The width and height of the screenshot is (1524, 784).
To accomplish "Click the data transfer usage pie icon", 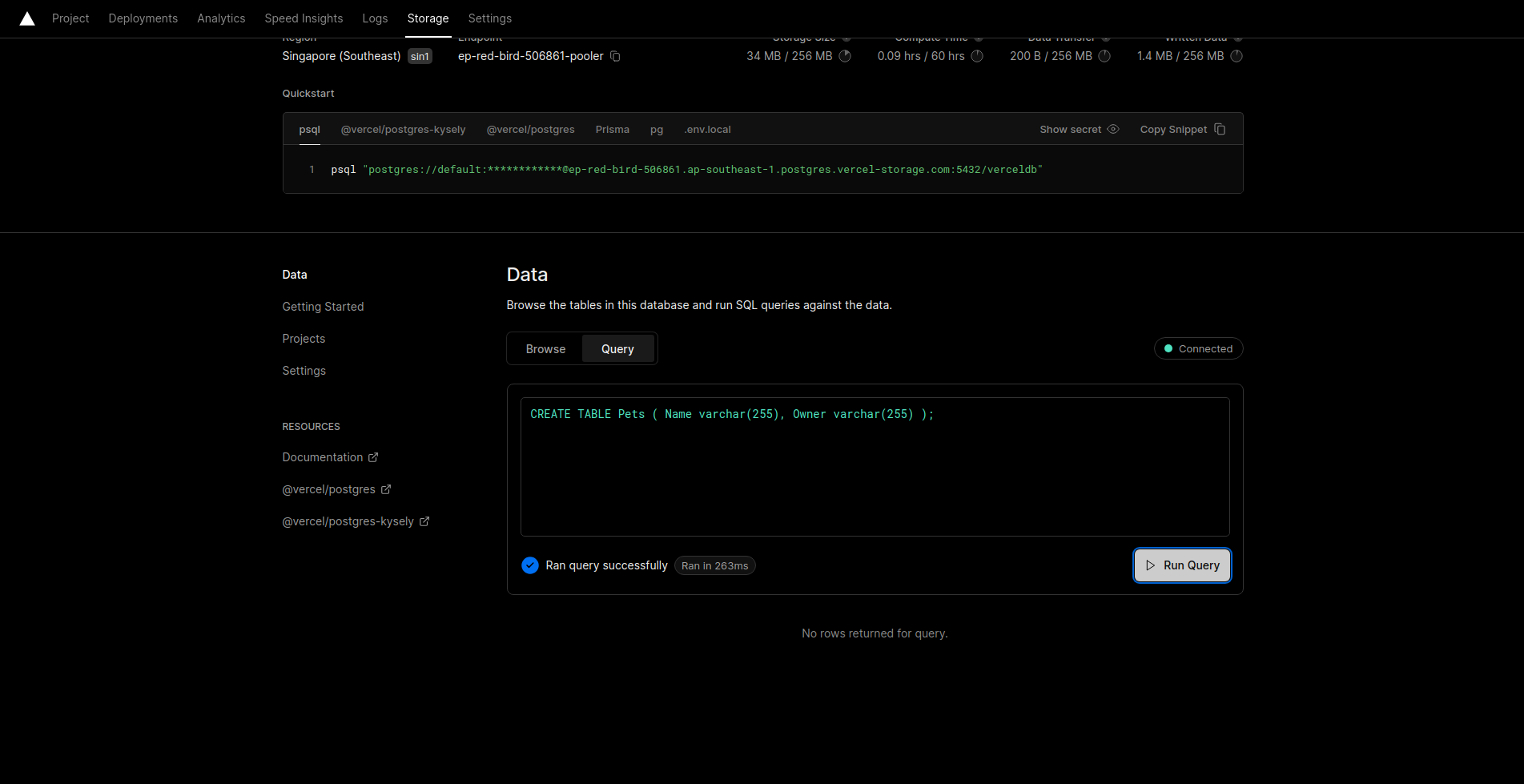I will (1104, 56).
